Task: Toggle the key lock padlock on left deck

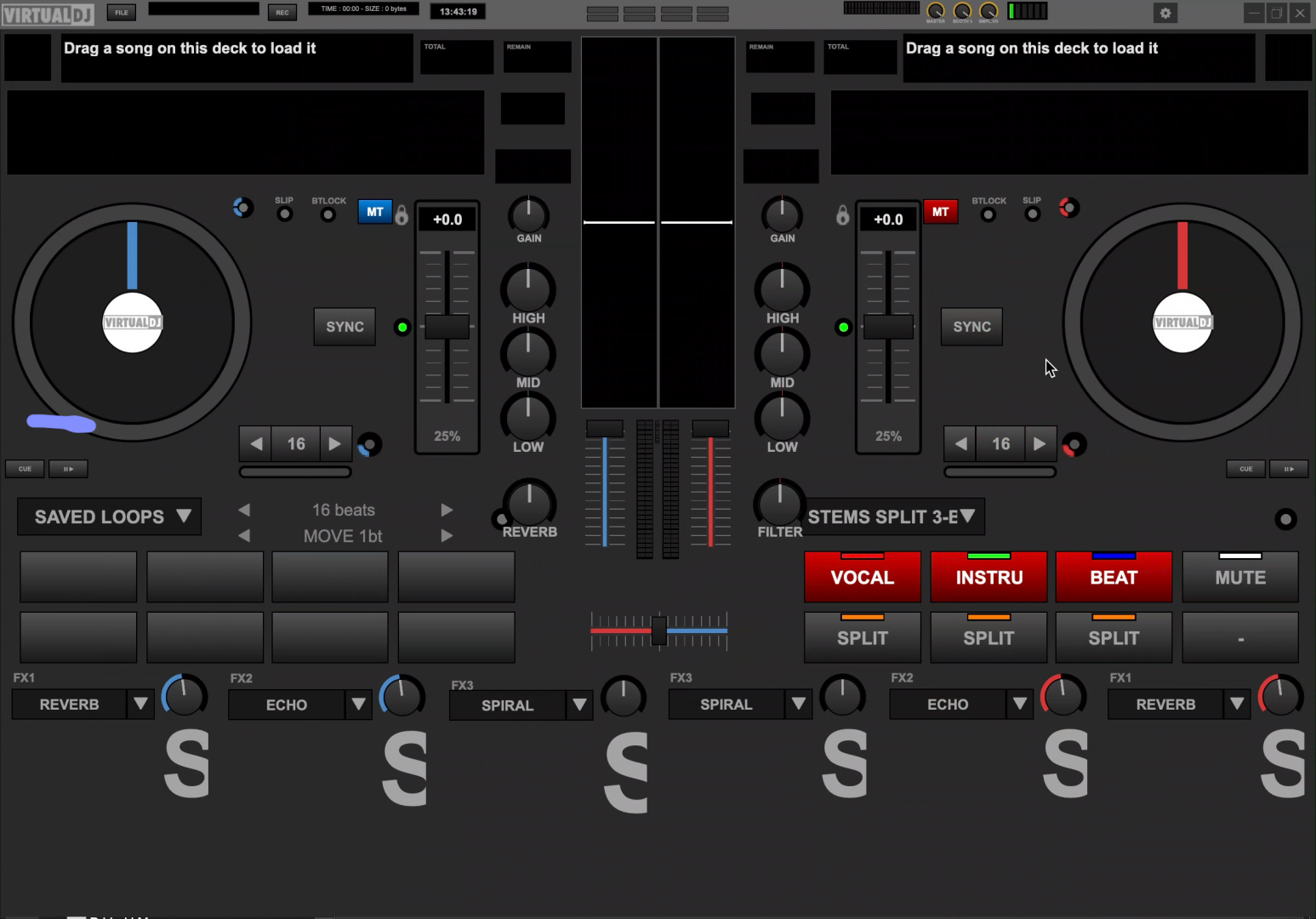Action: pos(402,214)
